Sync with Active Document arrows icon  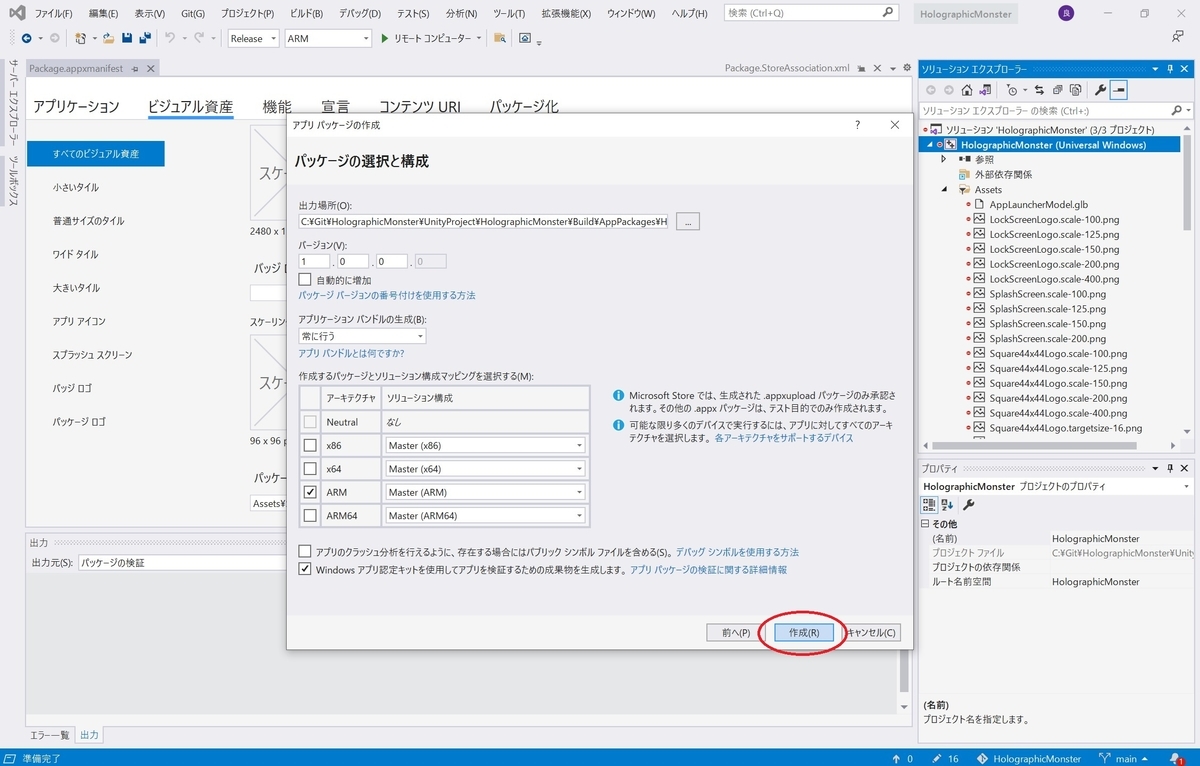(x=1039, y=90)
